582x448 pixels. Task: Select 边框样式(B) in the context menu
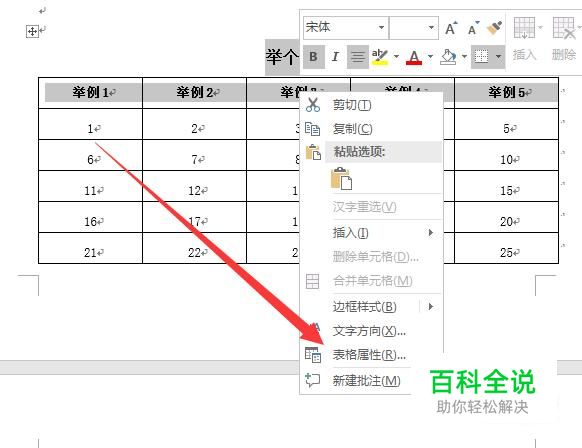click(x=371, y=307)
